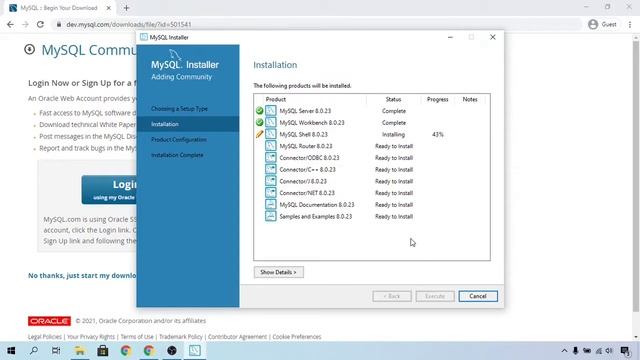Show hidden system tray icons
Screen dimensions: 640x360
click(564, 351)
